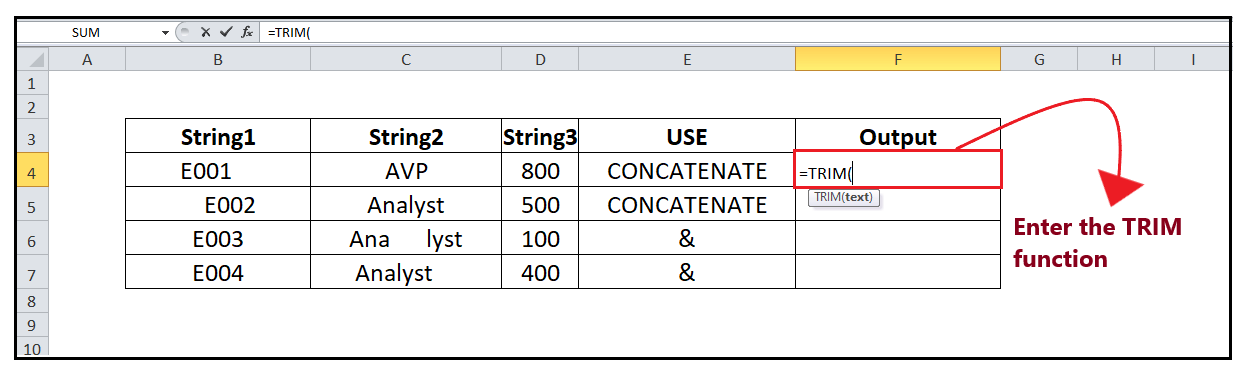Click inside the formula bar text
1236x380 pixels.
(740, 32)
